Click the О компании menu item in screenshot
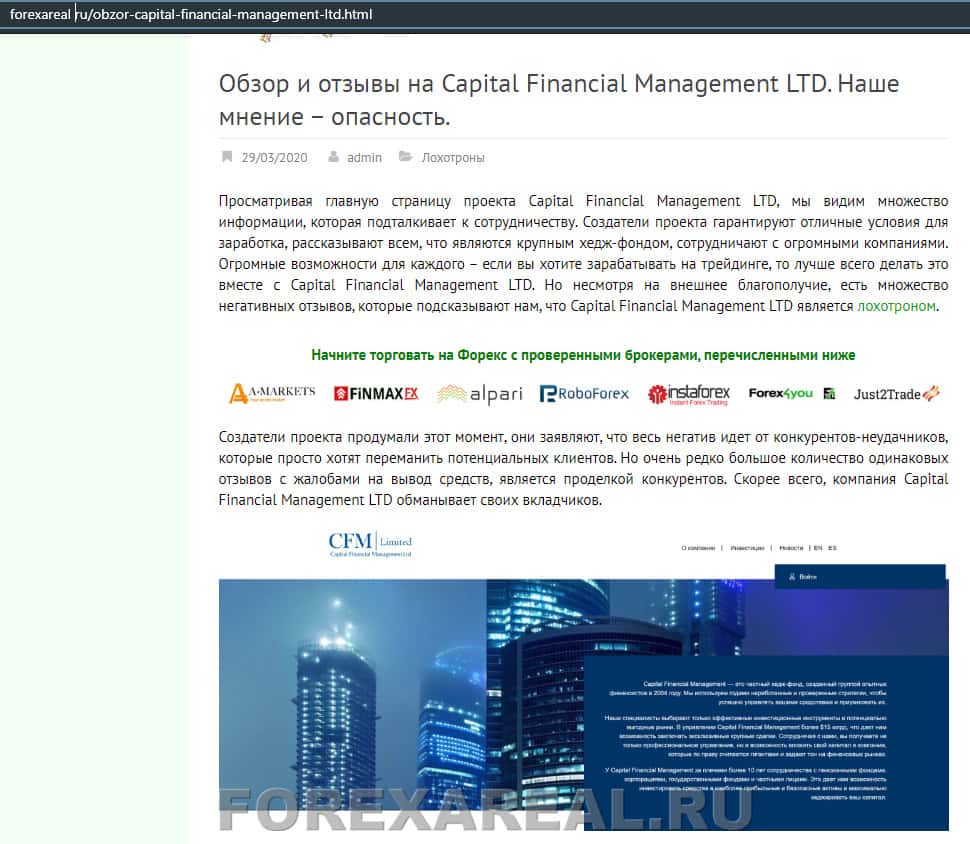Image resolution: width=970 pixels, height=844 pixels. coord(698,548)
